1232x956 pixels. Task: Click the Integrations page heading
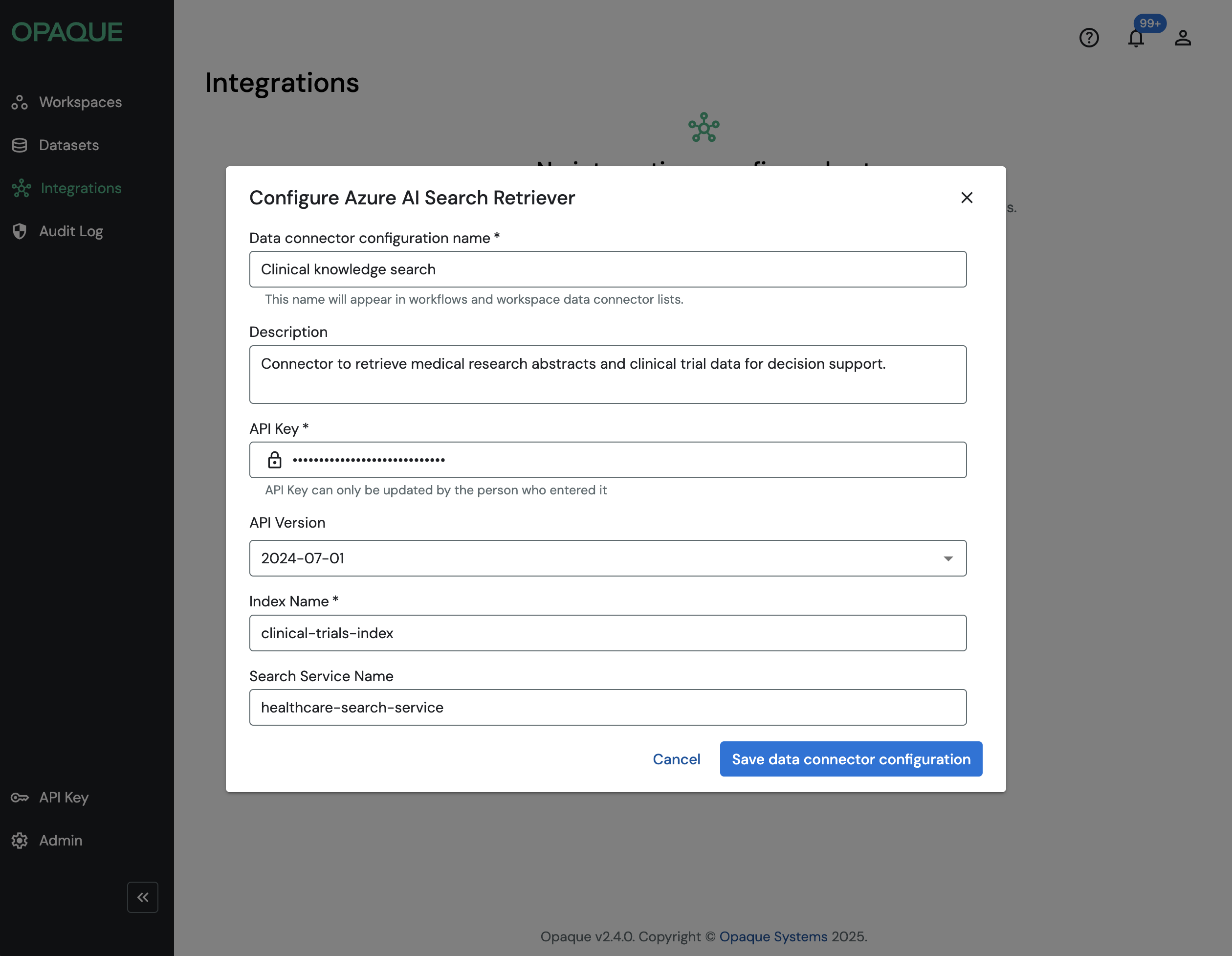(x=282, y=83)
